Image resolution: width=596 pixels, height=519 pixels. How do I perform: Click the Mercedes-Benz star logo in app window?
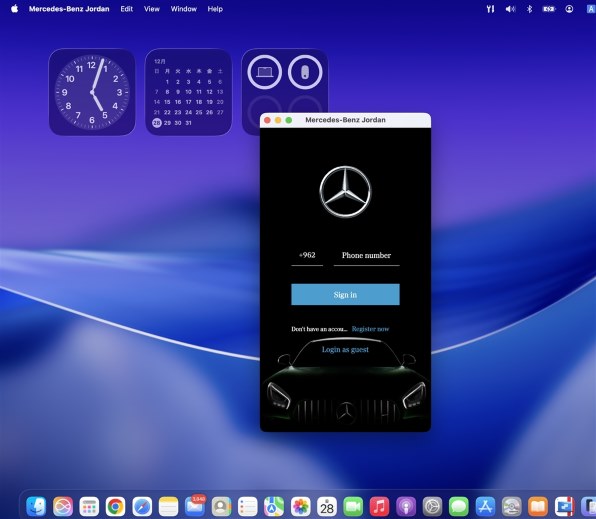click(x=345, y=192)
